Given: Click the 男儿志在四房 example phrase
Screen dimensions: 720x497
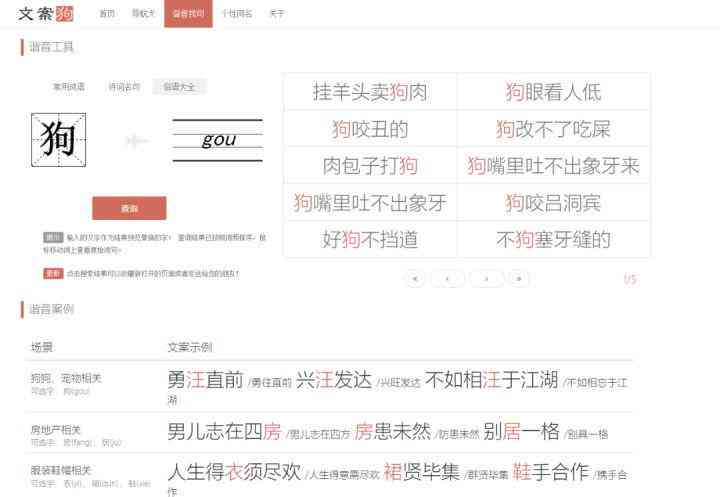Looking at the screenshot, I should (224, 431).
